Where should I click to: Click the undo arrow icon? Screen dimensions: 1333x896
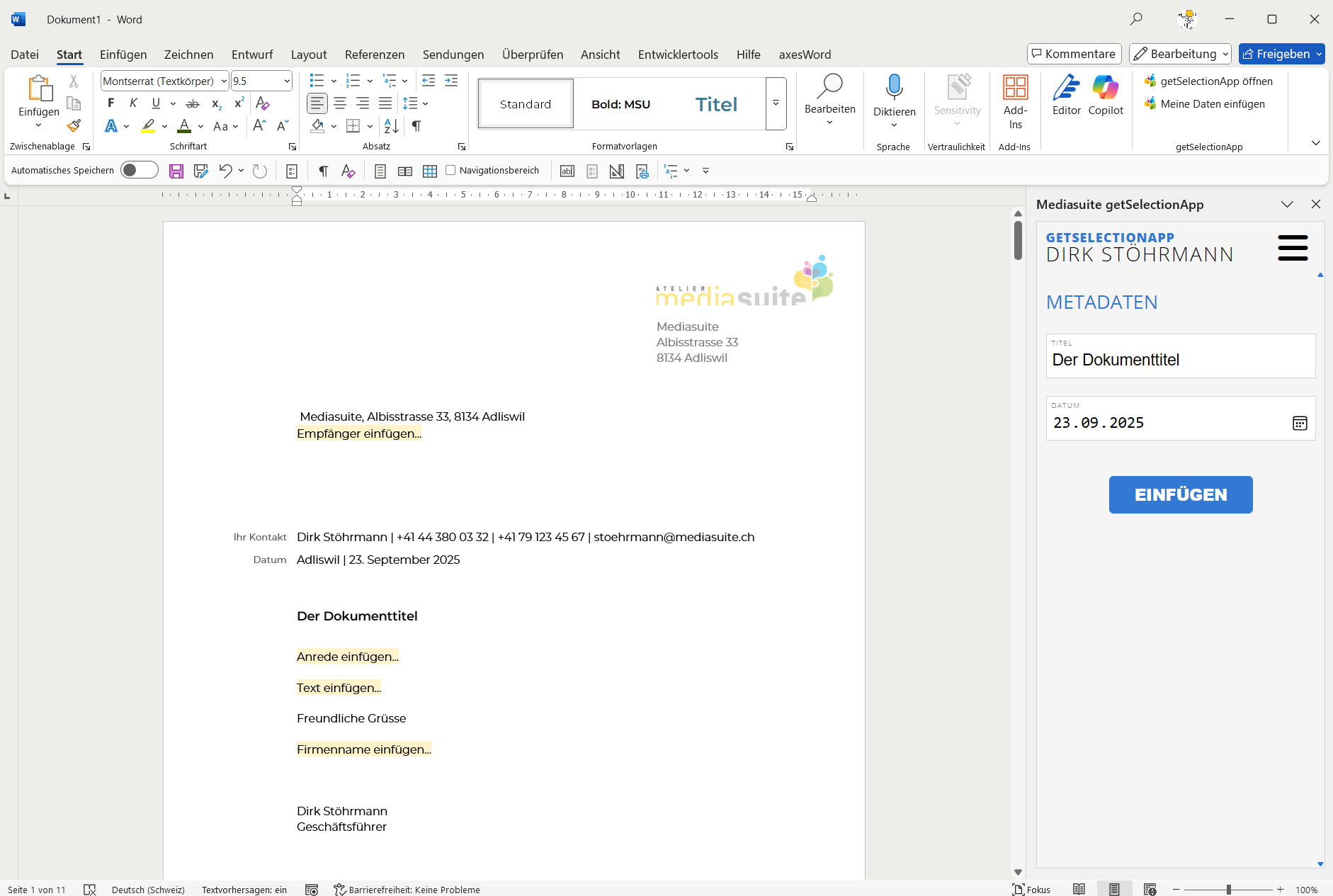coord(225,171)
